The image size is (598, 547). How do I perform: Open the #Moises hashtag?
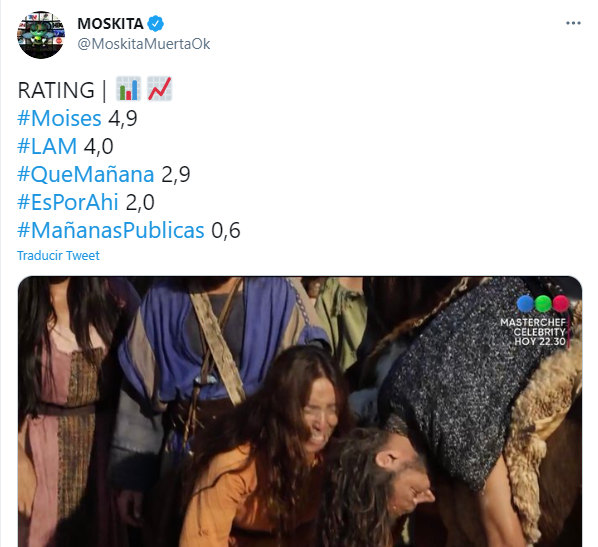tap(59, 118)
